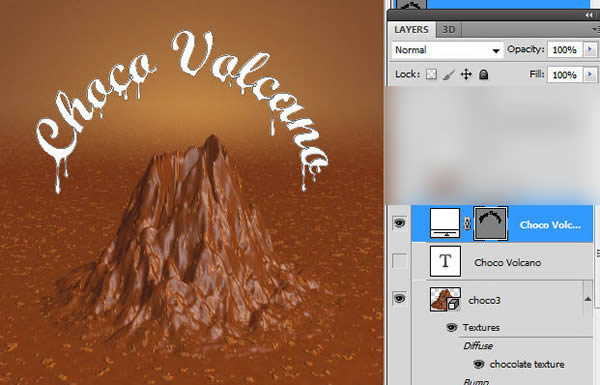Hide the choco3 layer
Viewport: 600px width, 385px height.
(x=399, y=298)
